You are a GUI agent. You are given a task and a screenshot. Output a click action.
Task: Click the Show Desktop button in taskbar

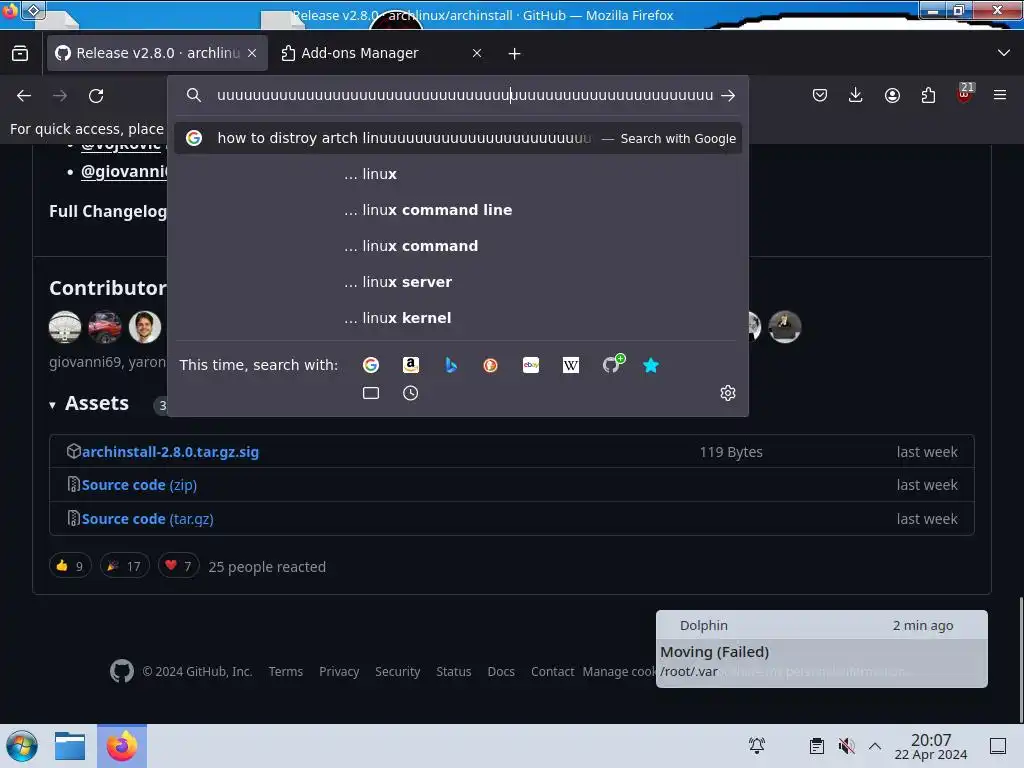(998, 746)
